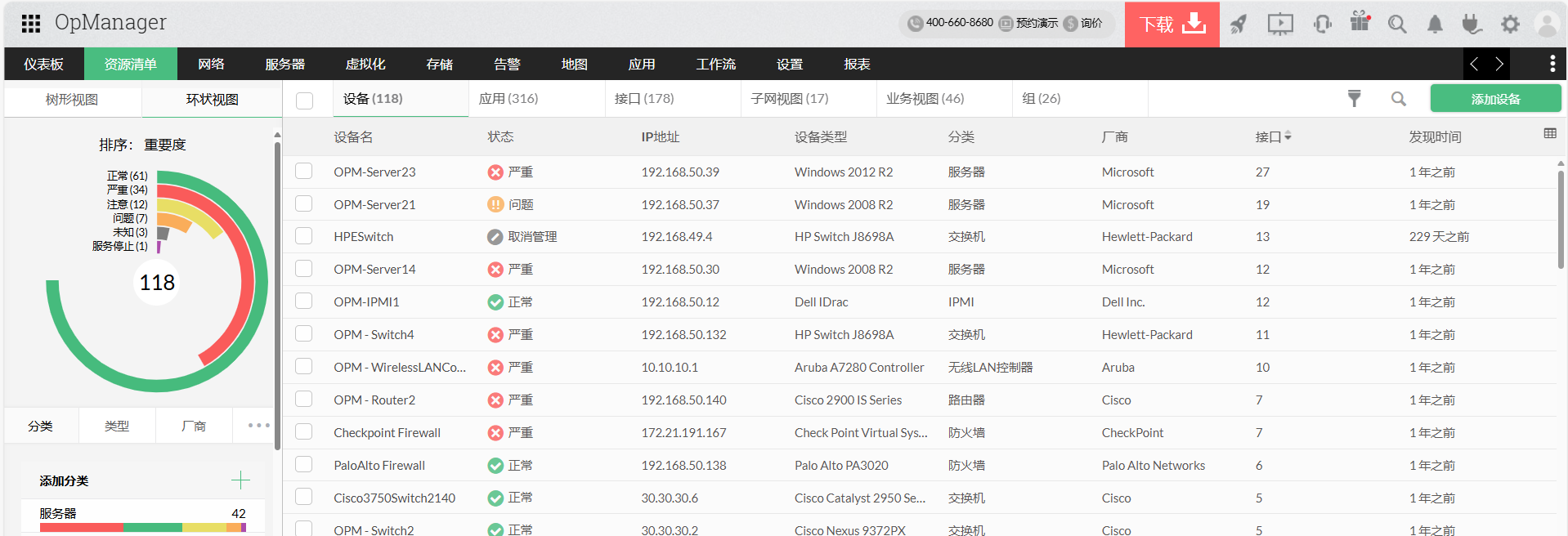Open the column chooser table icon

(x=1550, y=133)
